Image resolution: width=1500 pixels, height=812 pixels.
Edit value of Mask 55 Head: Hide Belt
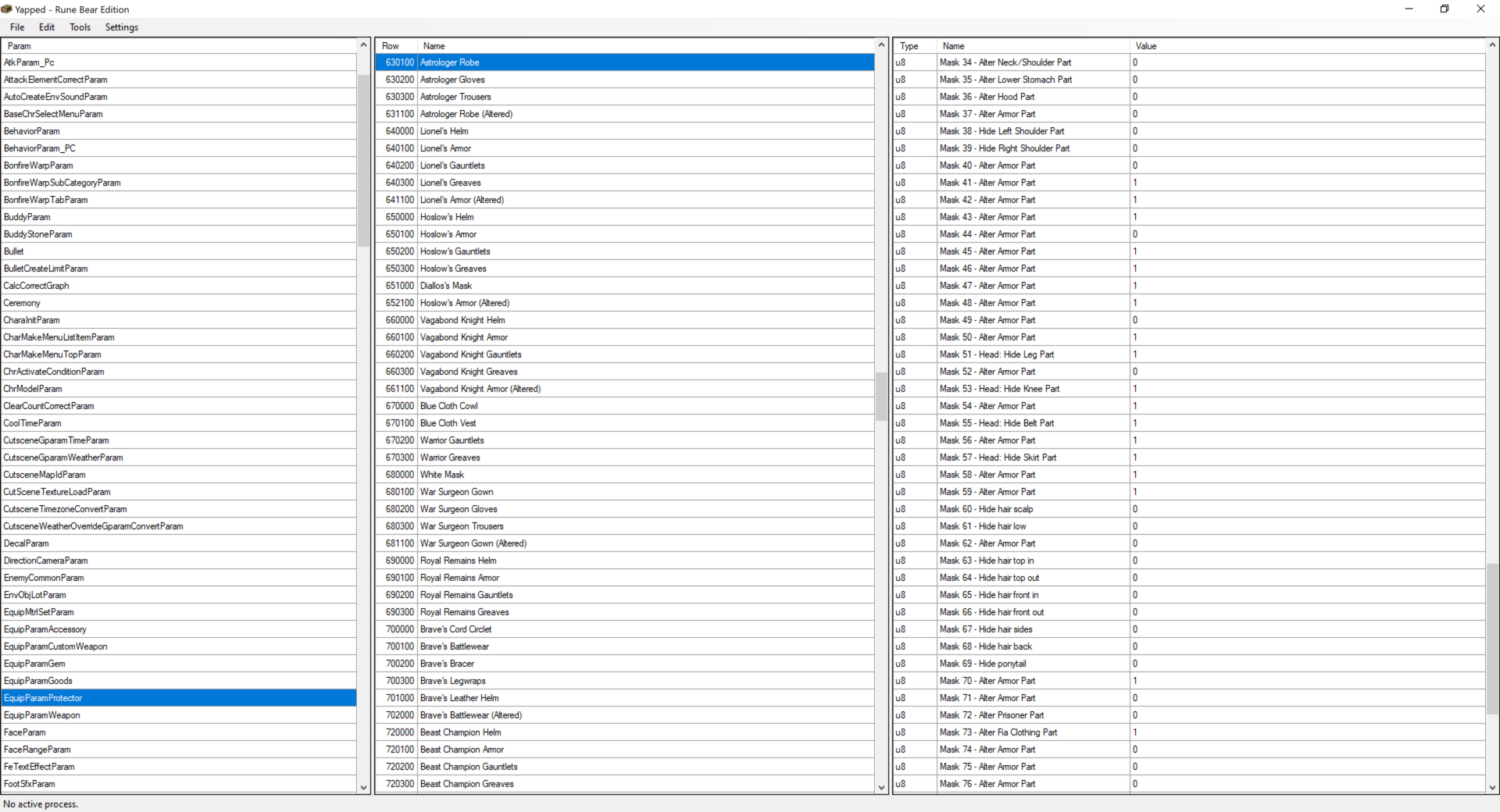pyautogui.click(x=1308, y=423)
